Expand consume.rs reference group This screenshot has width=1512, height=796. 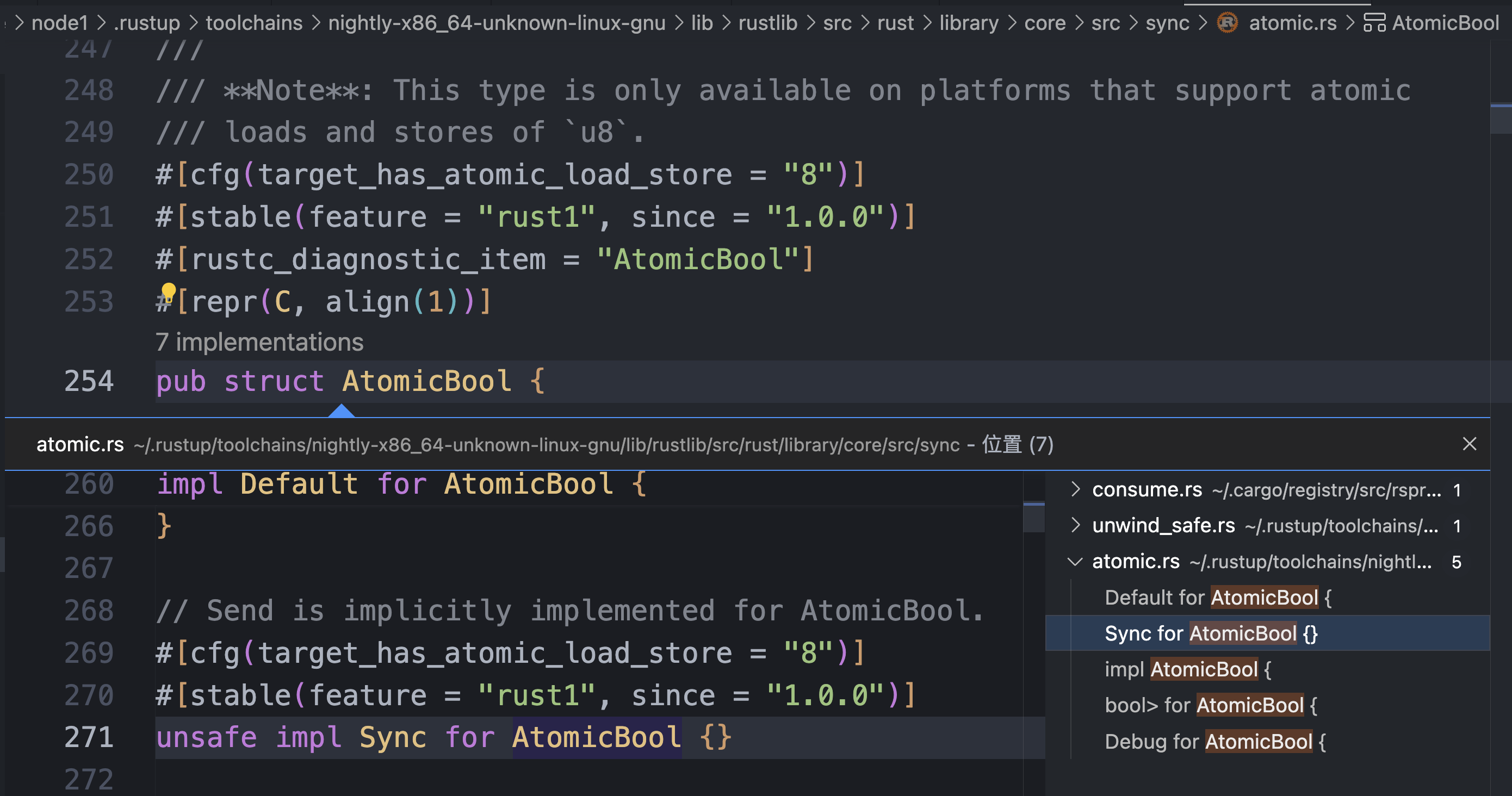[x=1075, y=489]
